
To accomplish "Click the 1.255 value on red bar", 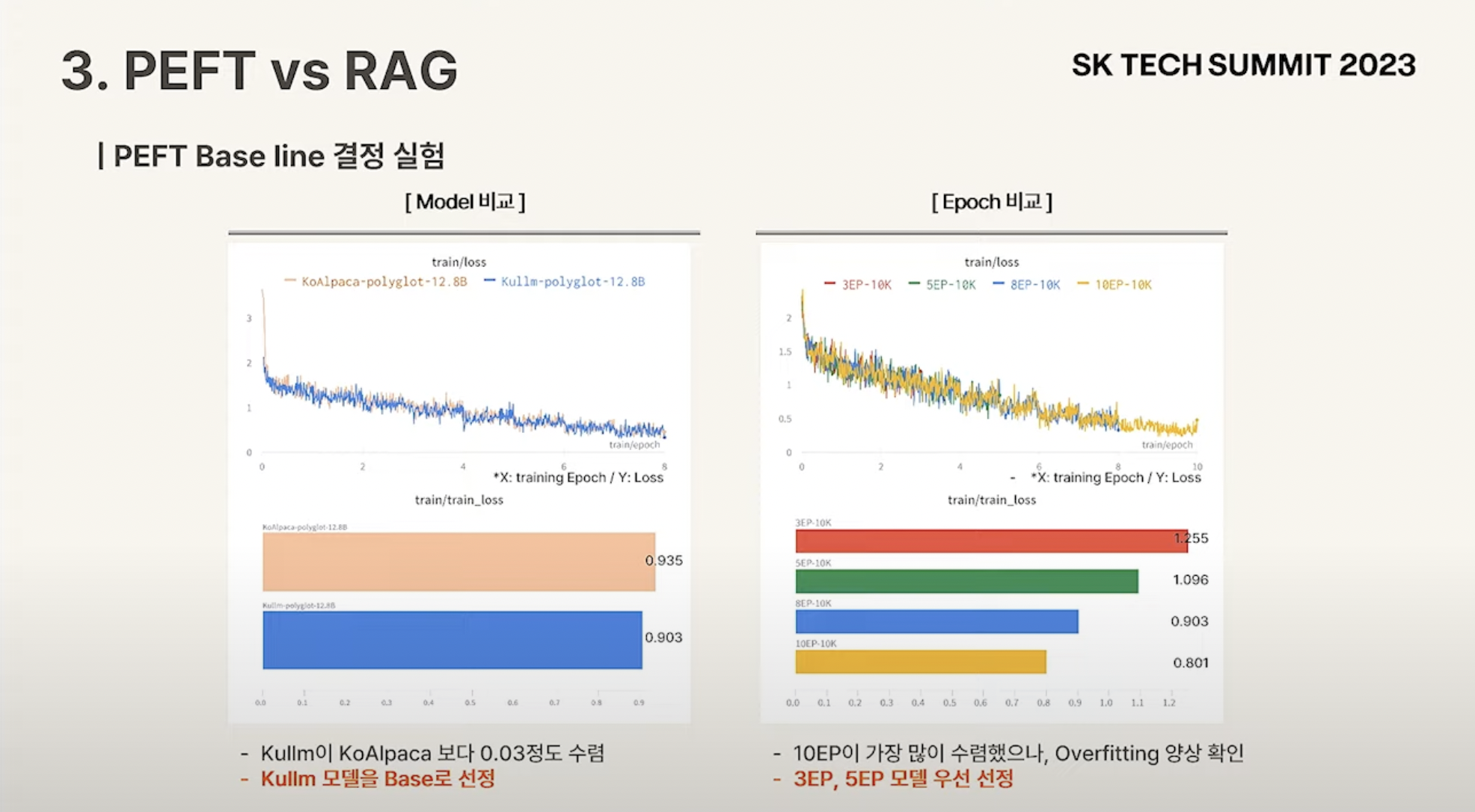I will [x=1191, y=538].
